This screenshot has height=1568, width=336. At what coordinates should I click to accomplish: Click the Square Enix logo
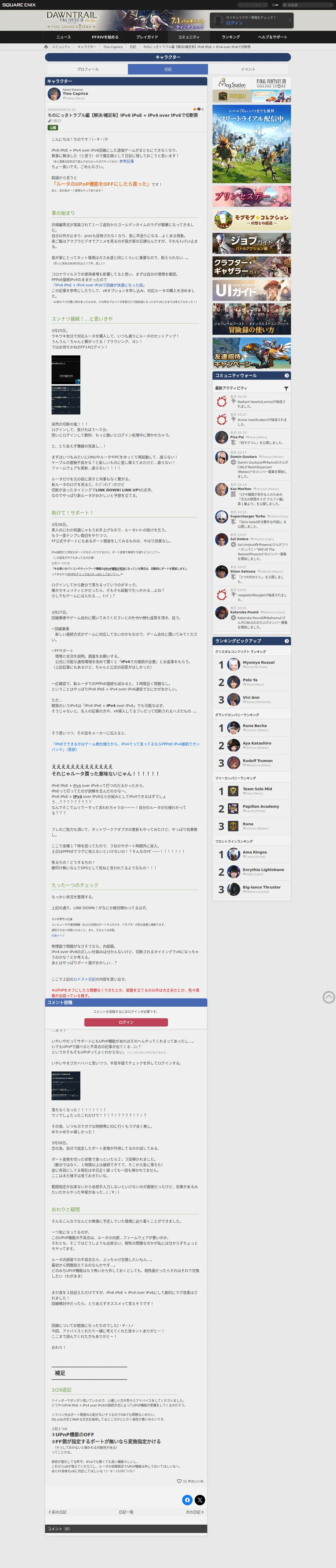(x=19, y=5)
